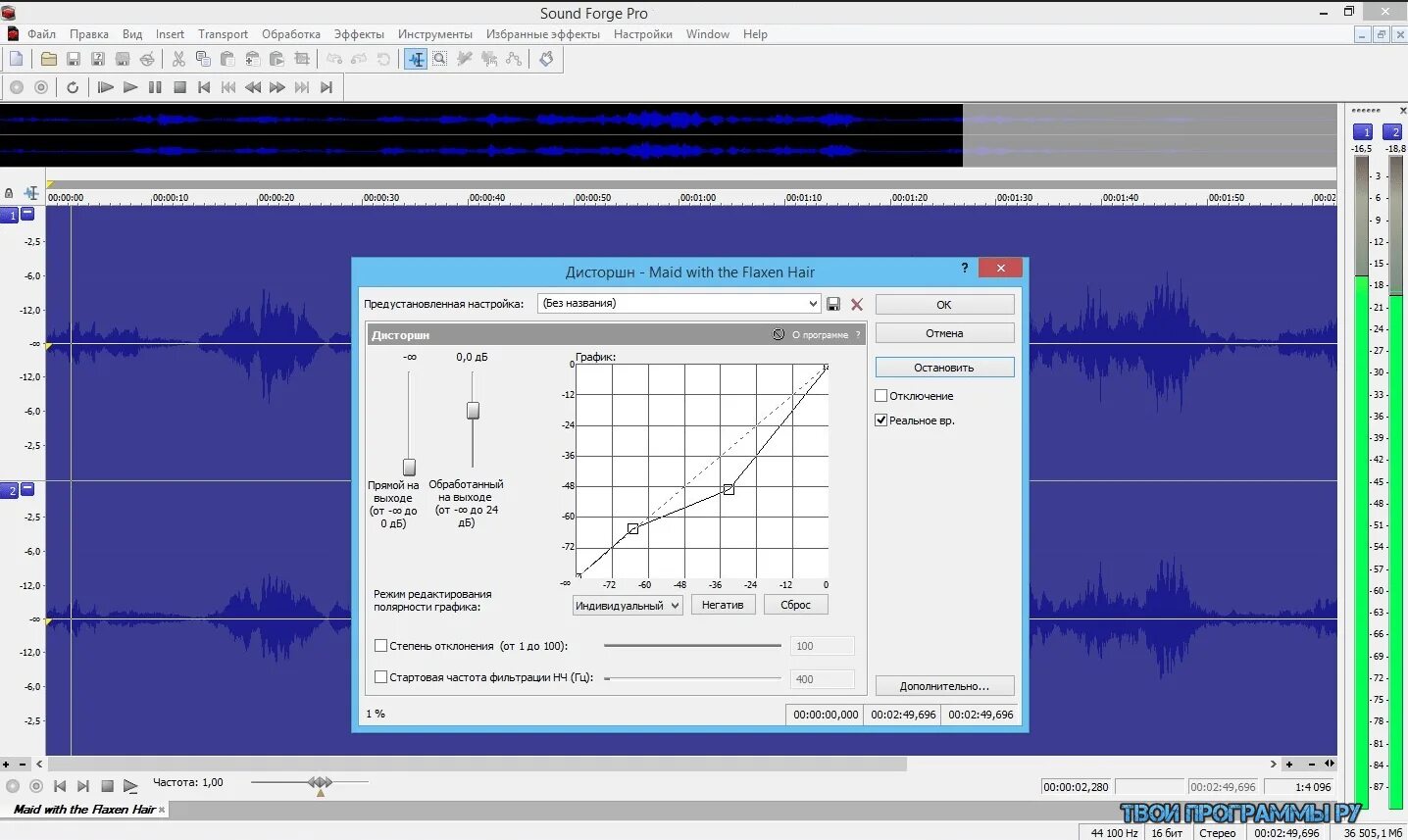1408x840 pixels.
Task: Click the Save As icon with question mark
Action: click(97, 59)
